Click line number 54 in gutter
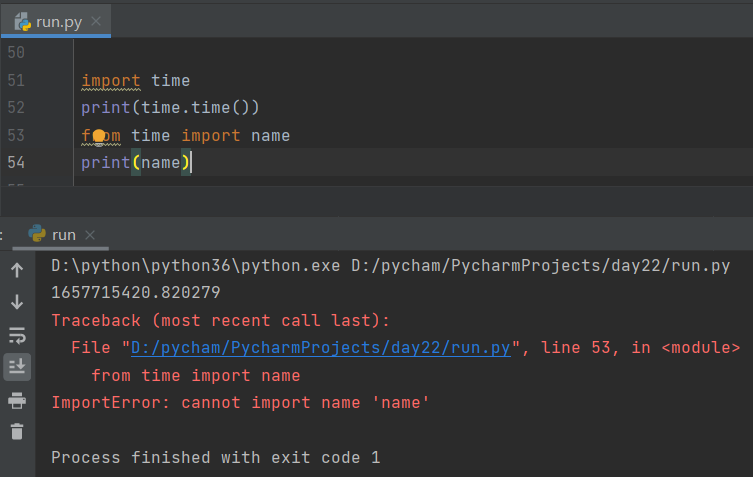 [15, 162]
